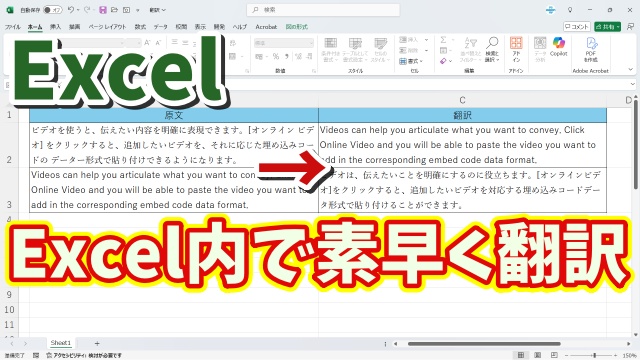
Task: Click the increase decimal icon
Action: pyautogui.click(x=298, y=56)
